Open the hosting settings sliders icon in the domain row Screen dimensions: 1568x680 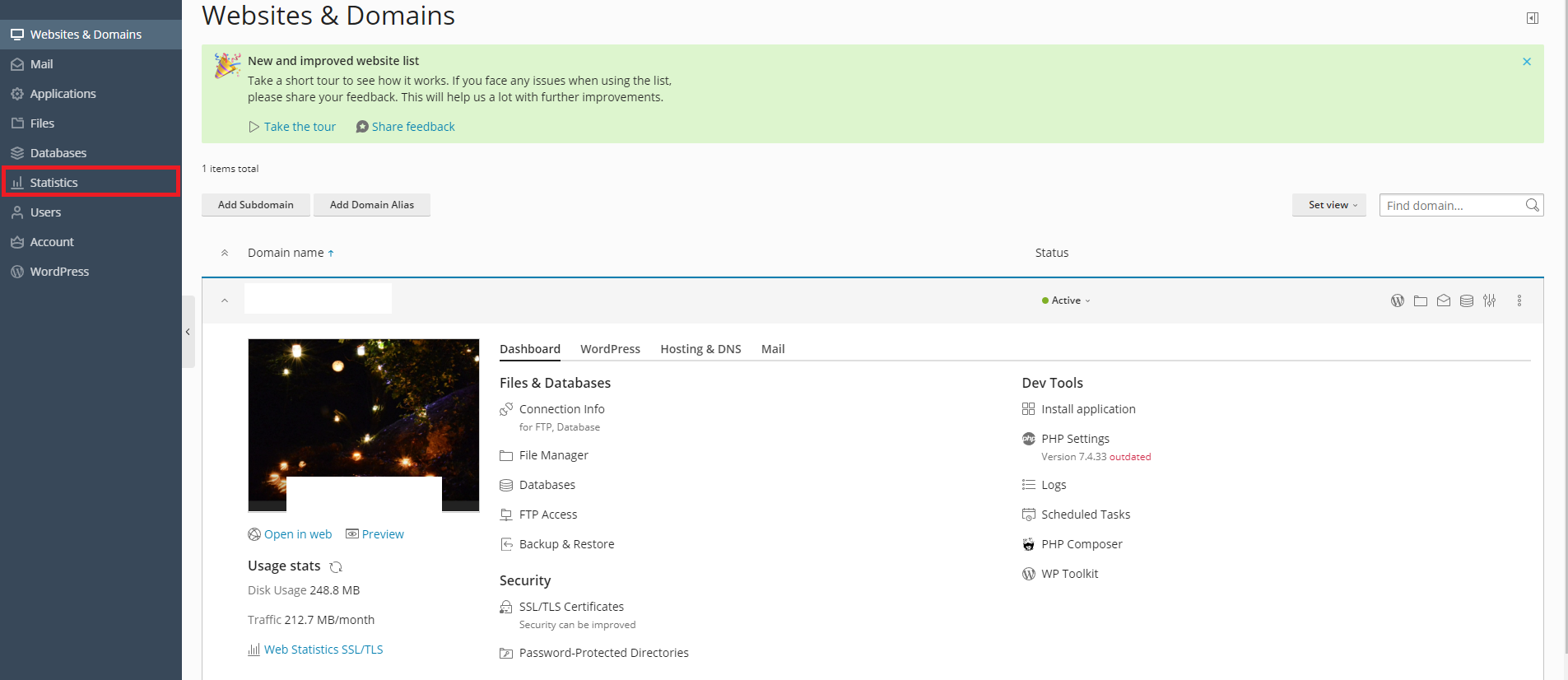(x=1490, y=300)
